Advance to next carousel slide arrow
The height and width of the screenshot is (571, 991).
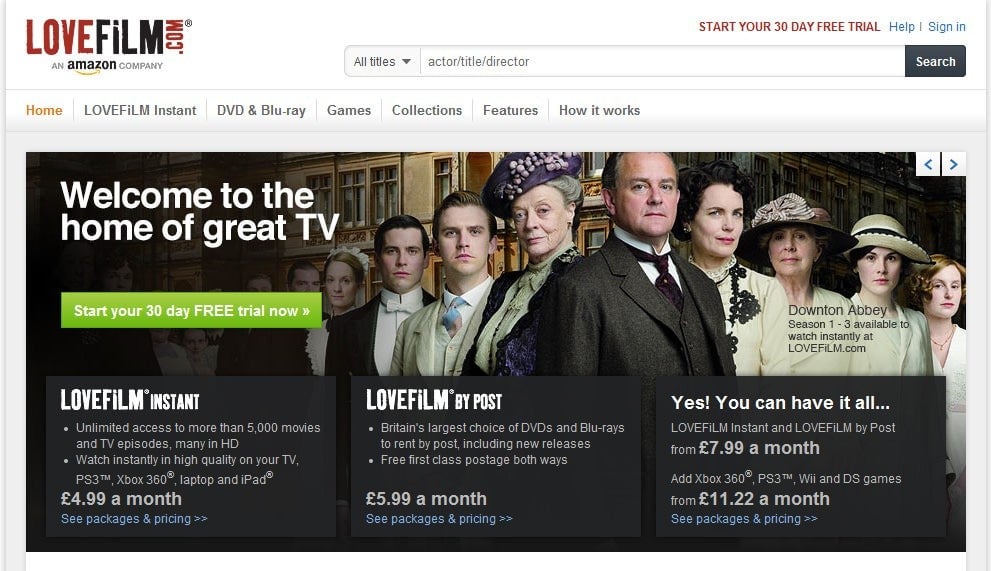(x=954, y=164)
